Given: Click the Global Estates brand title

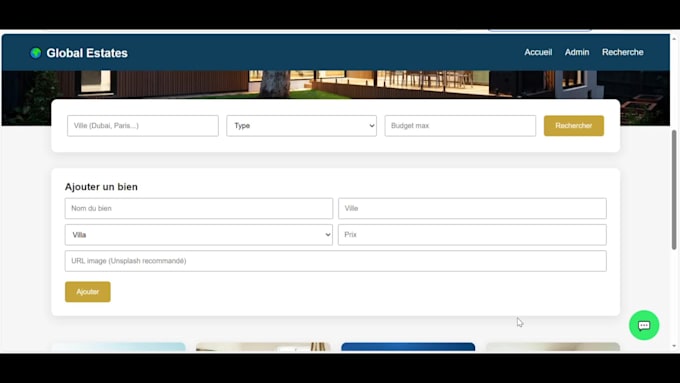Looking at the screenshot, I should coord(87,53).
